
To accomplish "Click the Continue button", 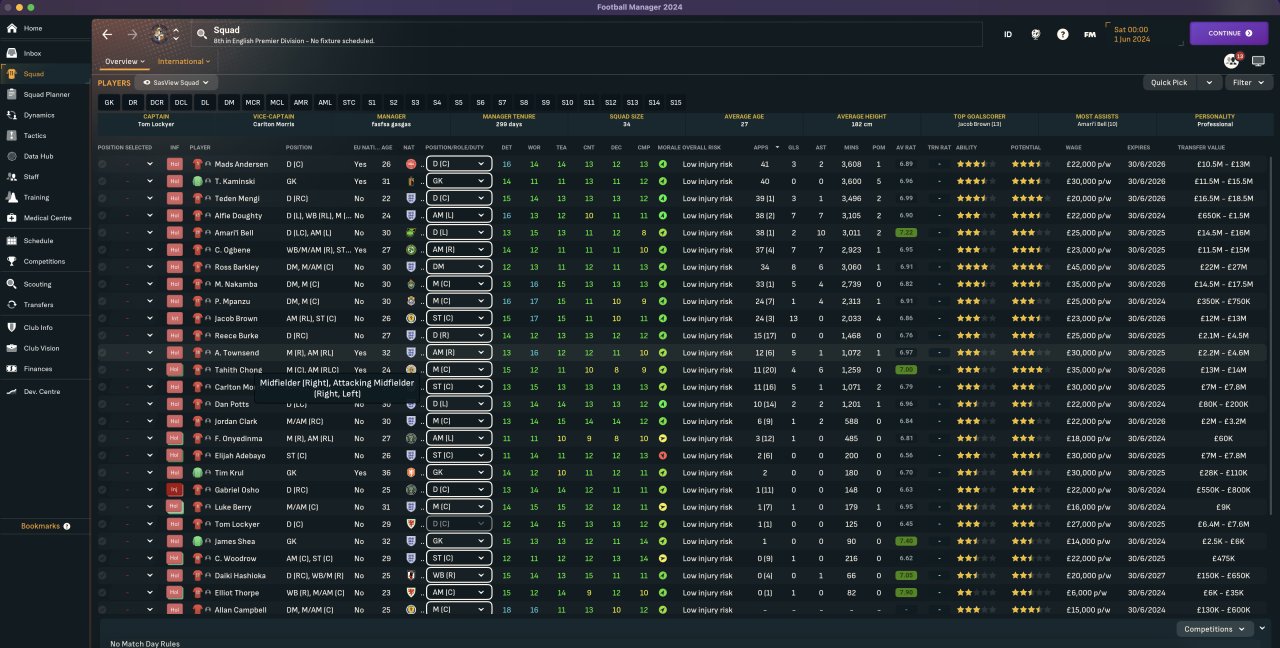I will point(1229,33).
